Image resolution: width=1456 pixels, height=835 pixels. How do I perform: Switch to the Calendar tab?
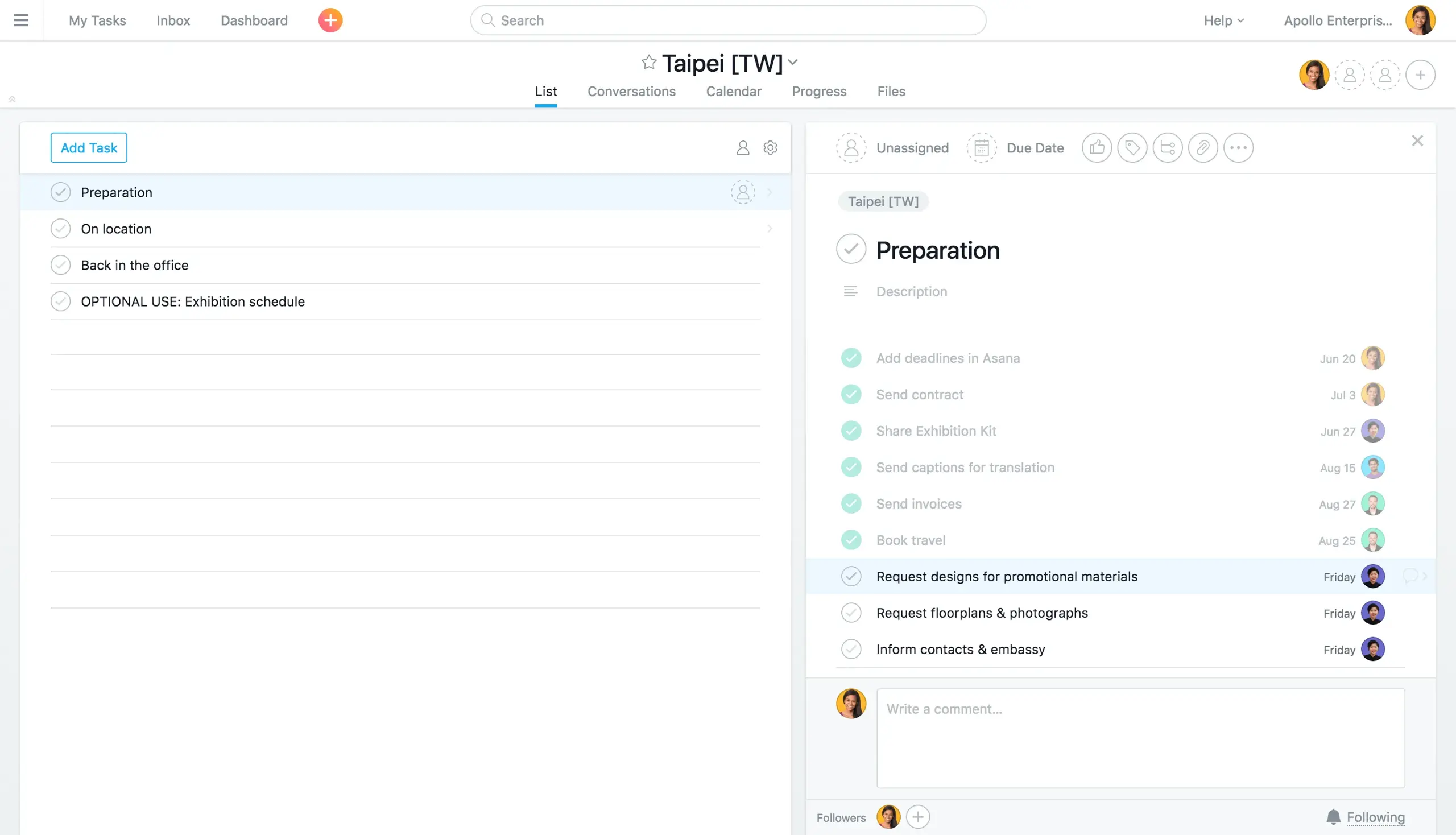[x=734, y=92]
